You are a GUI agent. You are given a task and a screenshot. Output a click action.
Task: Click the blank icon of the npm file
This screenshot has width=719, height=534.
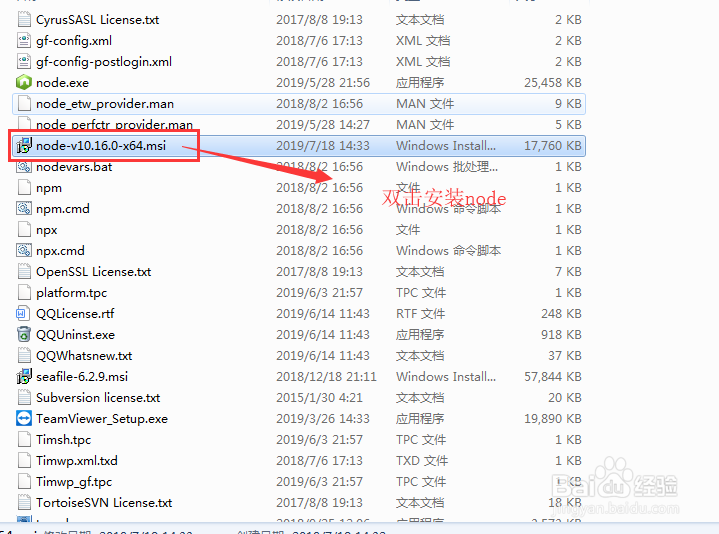[x=24, y=188]
